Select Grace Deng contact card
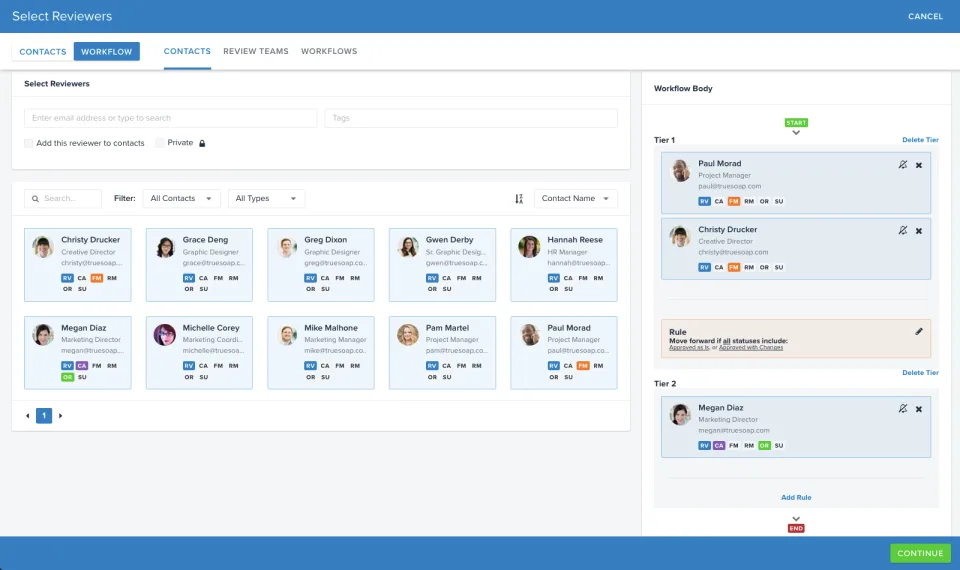Image resolution: width=960 pixels, height=570 pixels. click(x=199, y=265)
